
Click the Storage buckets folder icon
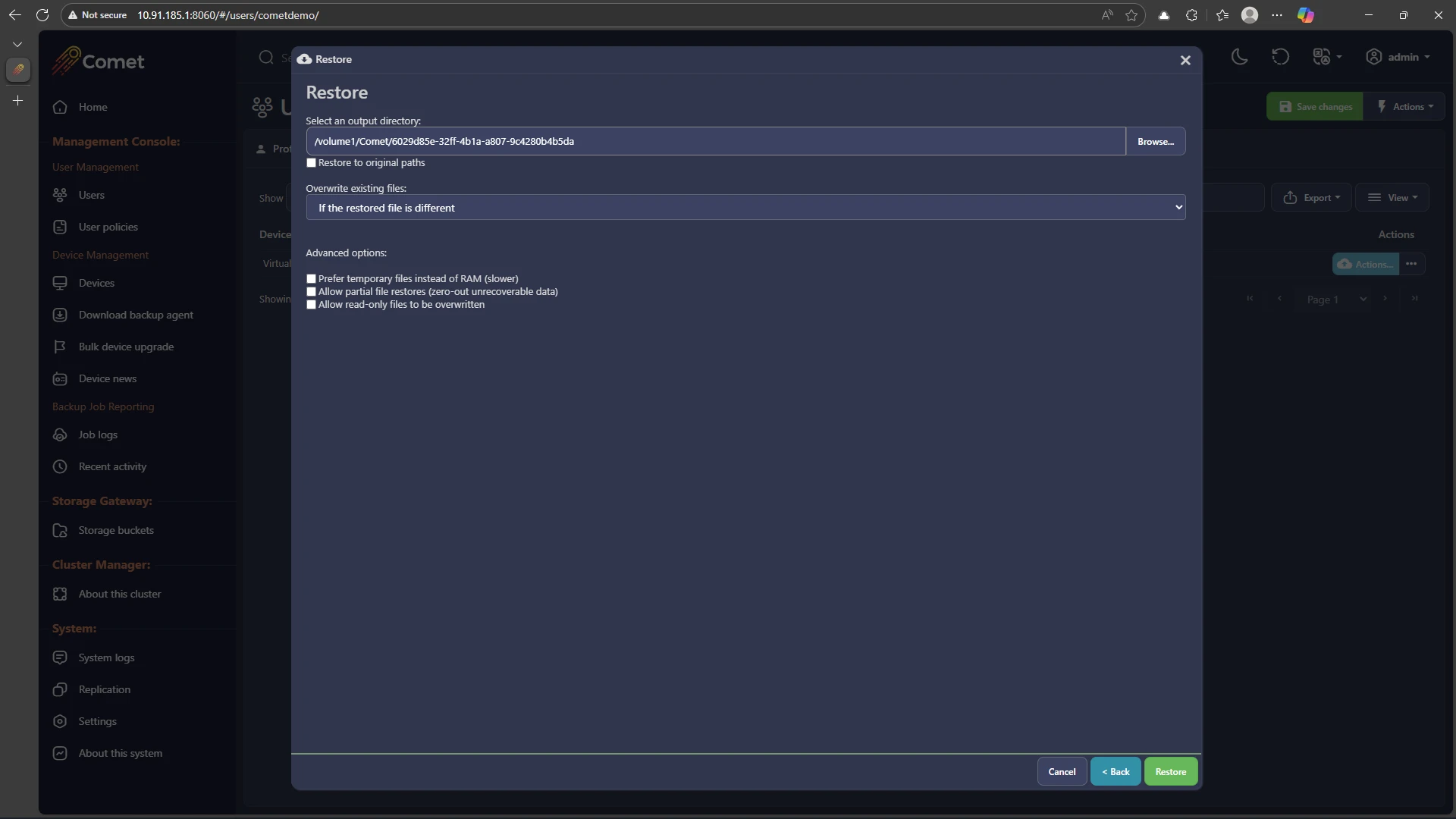coord(60,530)
